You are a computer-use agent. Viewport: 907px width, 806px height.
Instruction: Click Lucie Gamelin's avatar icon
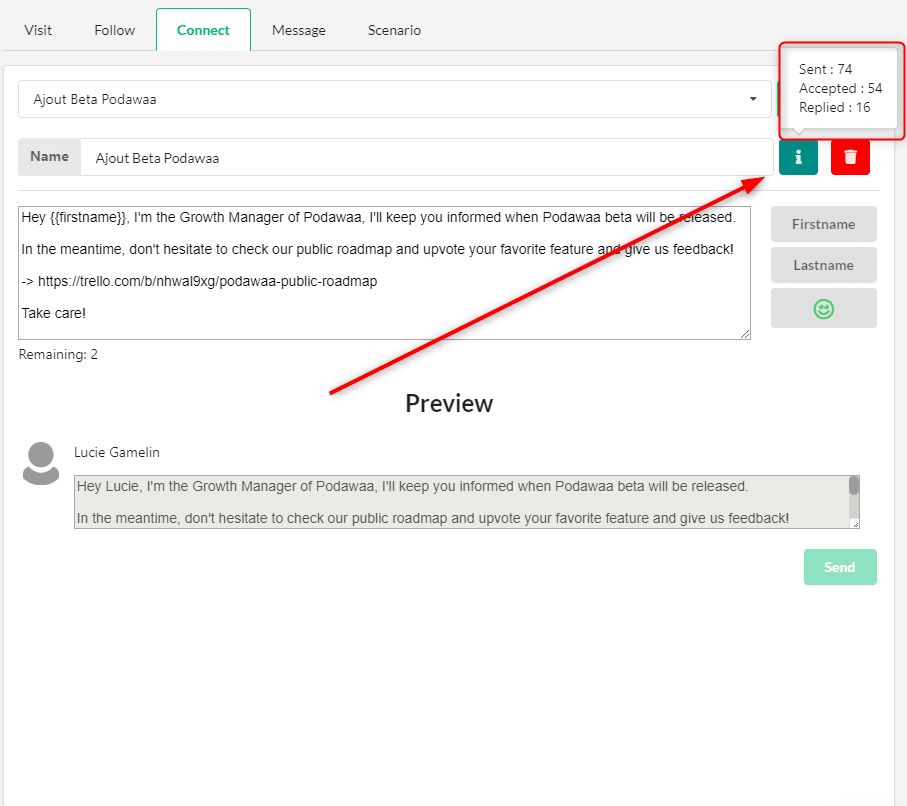41,463
